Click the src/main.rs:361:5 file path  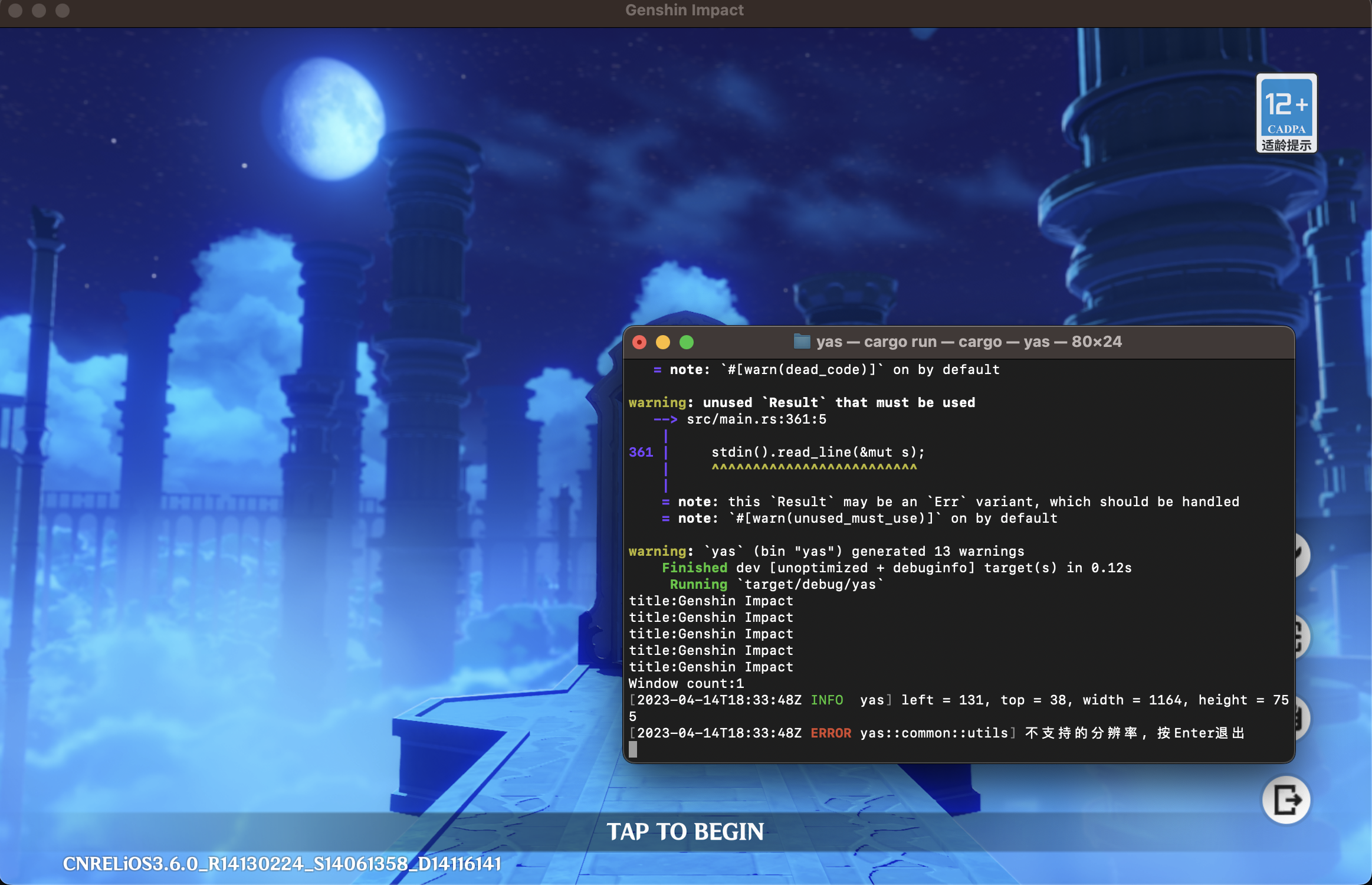[757, 419]
